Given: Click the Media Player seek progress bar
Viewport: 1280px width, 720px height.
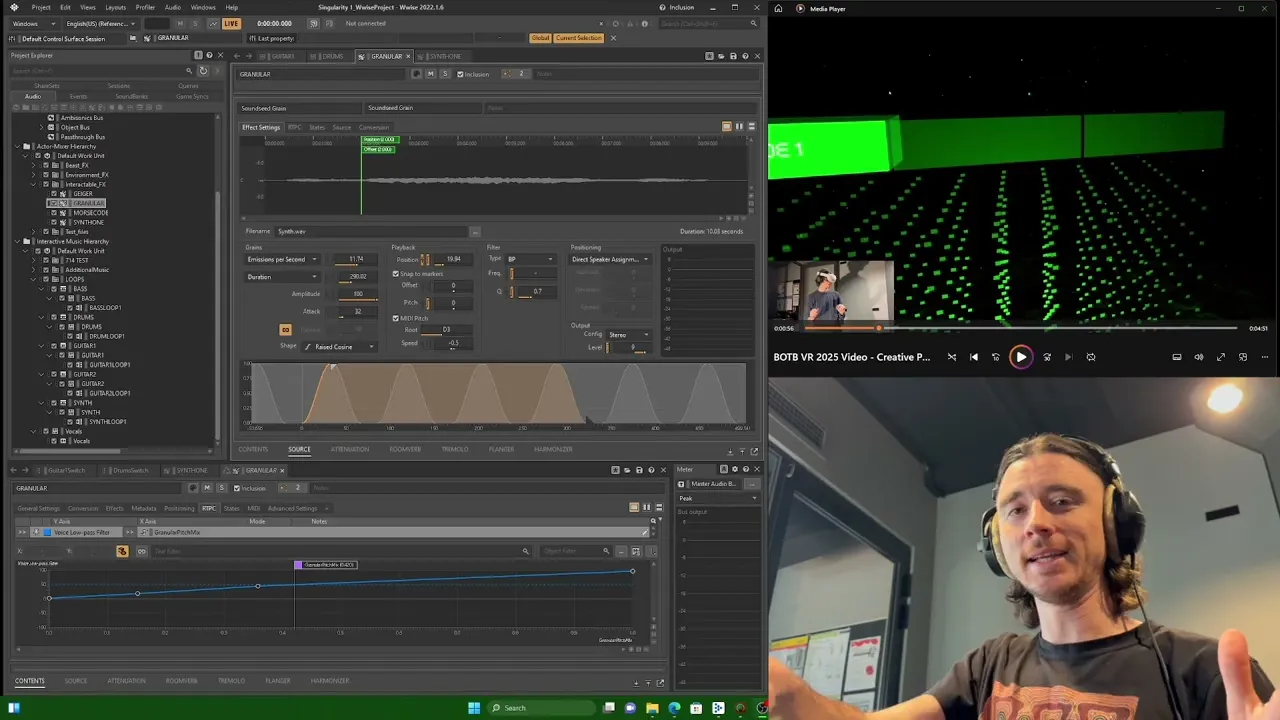Looking at the screenshot, I should [x=1020, y=328].
